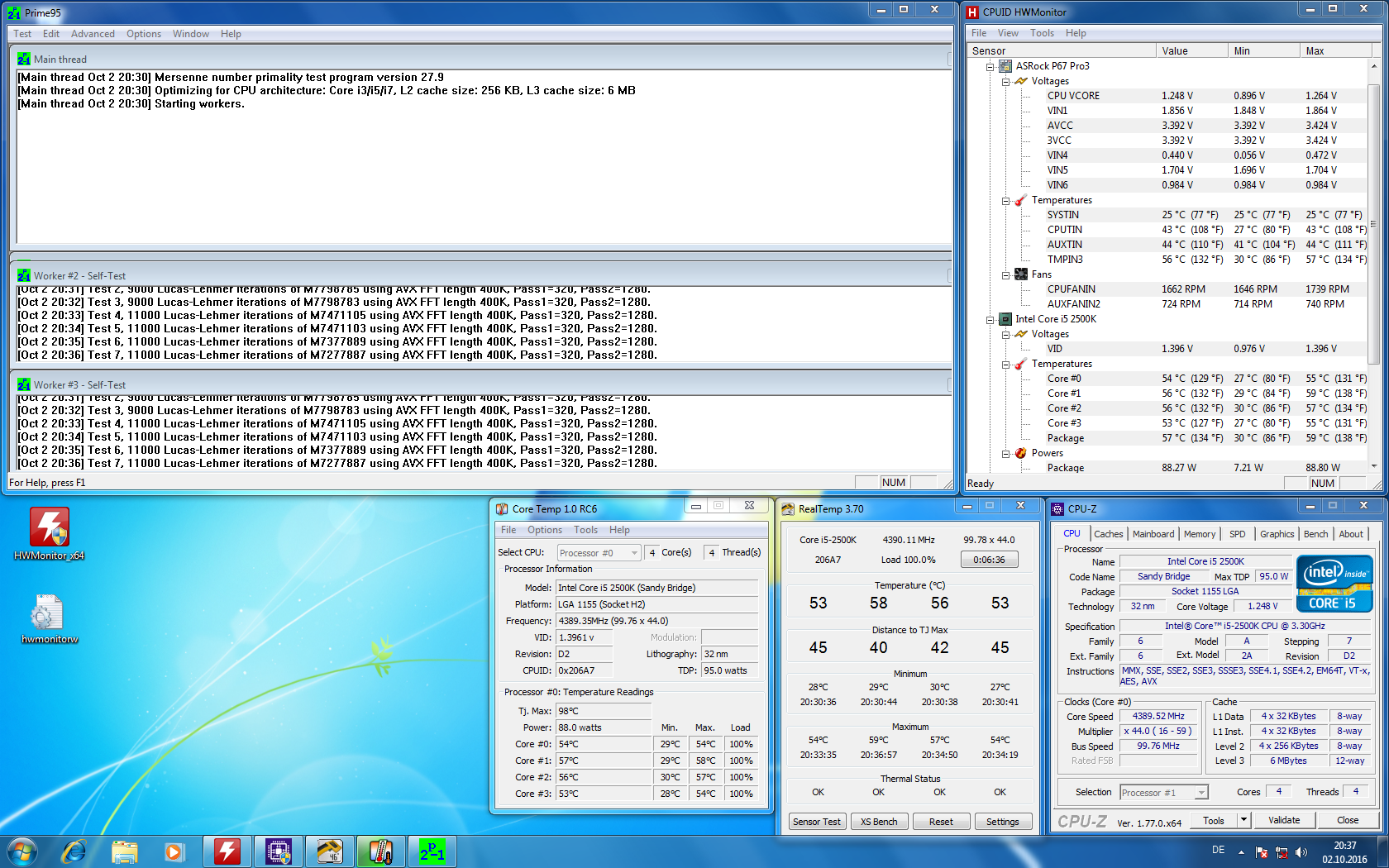Image resolution: width=1389 pixels, height=868 pixels.
Task: Click the Worker #3 Self-Test window icon
Action: pos(24,384)
